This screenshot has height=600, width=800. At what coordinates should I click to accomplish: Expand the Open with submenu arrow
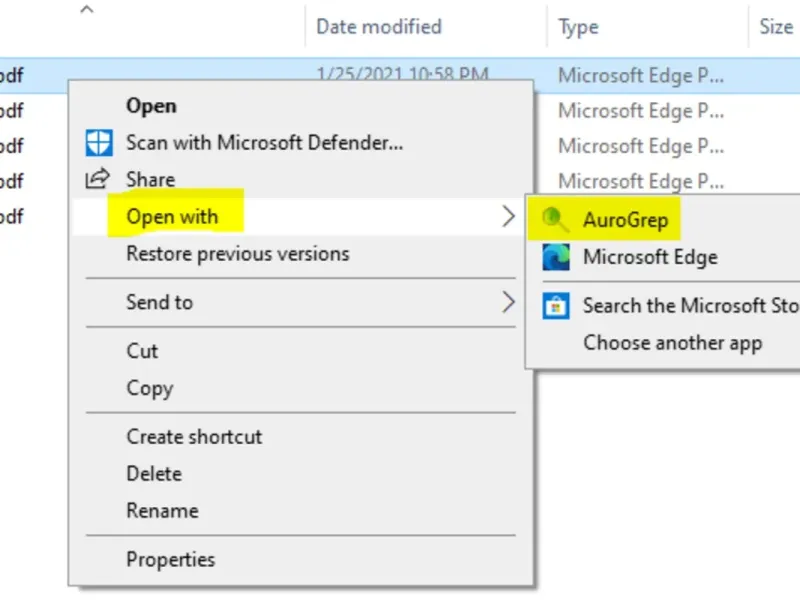(x=508, y=216)
